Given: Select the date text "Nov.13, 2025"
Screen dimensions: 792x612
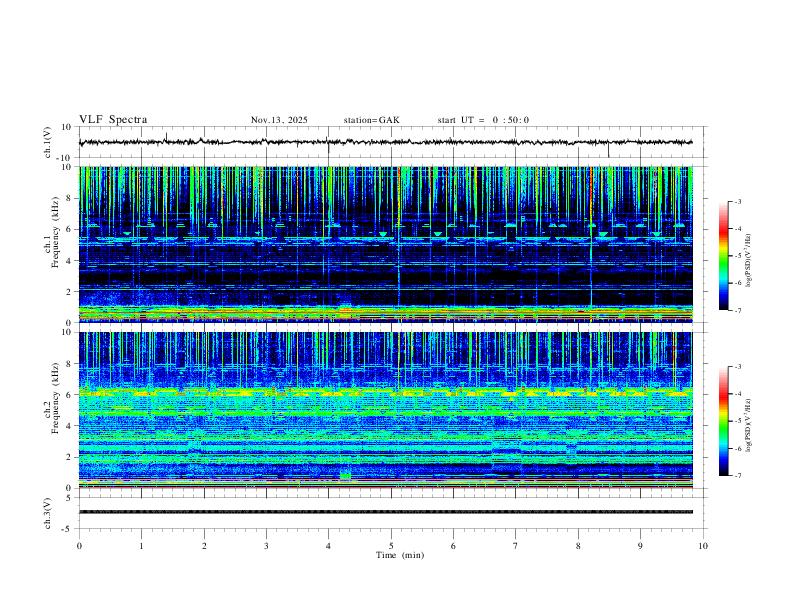Looking at the screenshot, I should (279, 120).
